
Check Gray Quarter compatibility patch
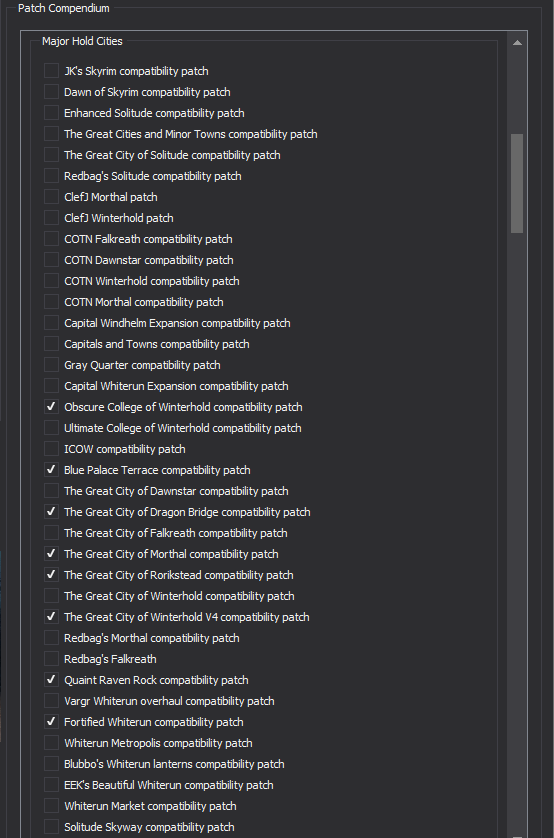[51, 364]
